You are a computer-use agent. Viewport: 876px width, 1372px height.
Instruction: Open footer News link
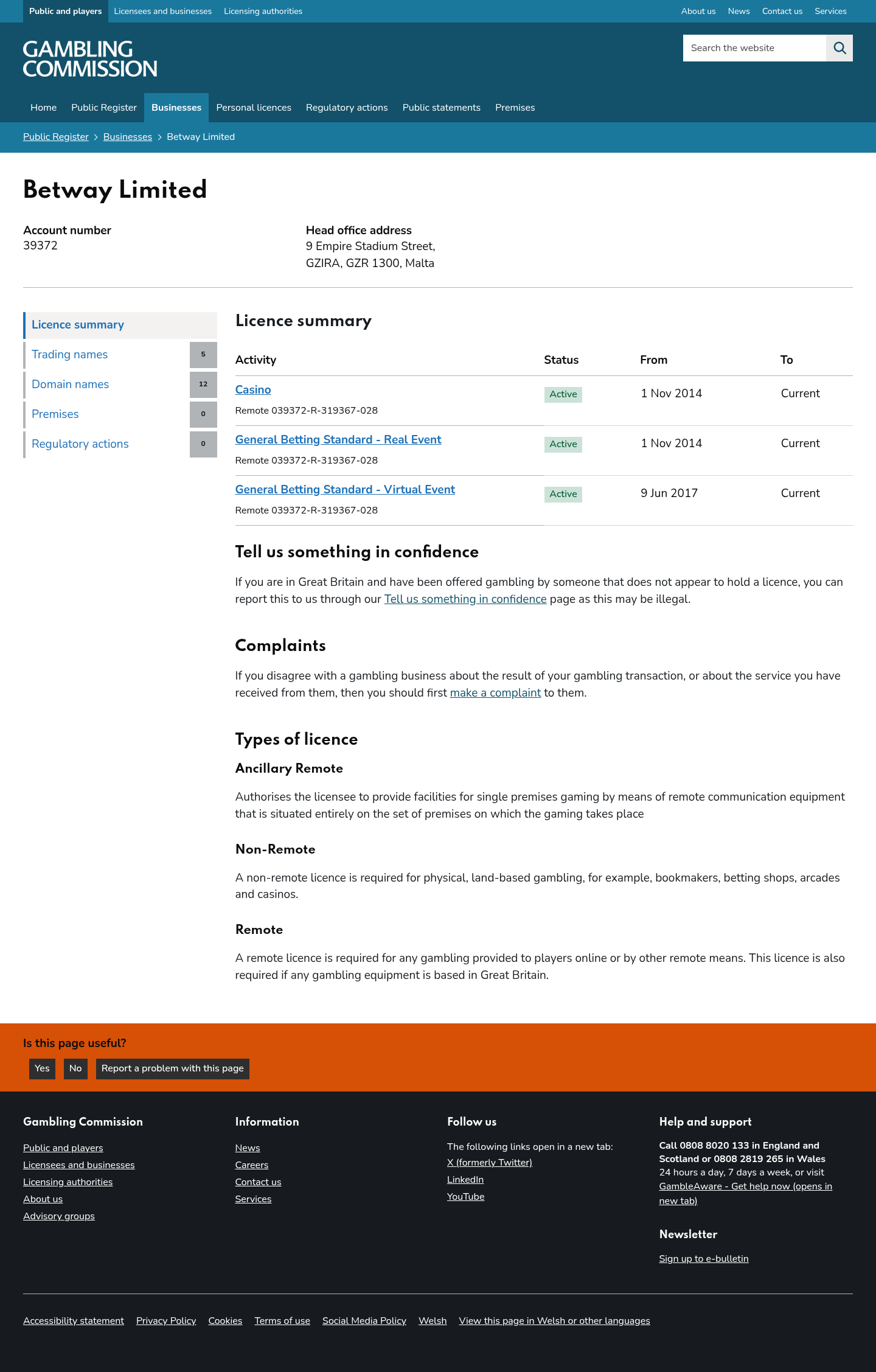tap(248, 1148)
